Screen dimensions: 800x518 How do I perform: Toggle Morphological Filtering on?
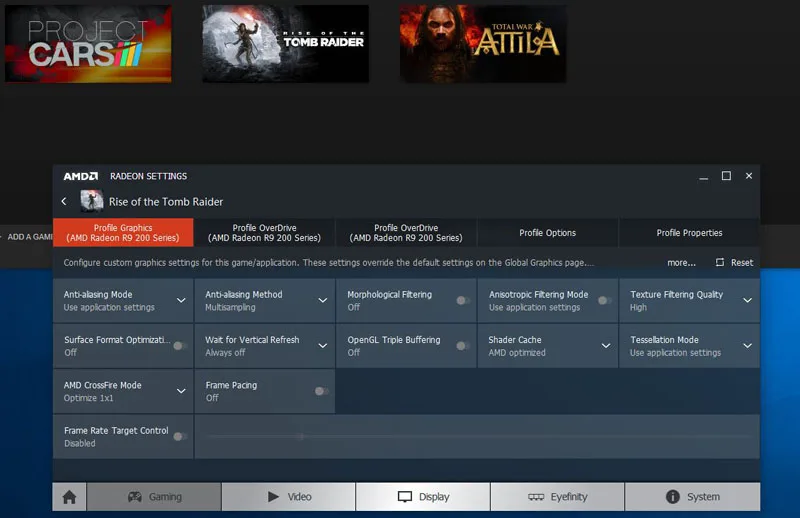point(463,300)
